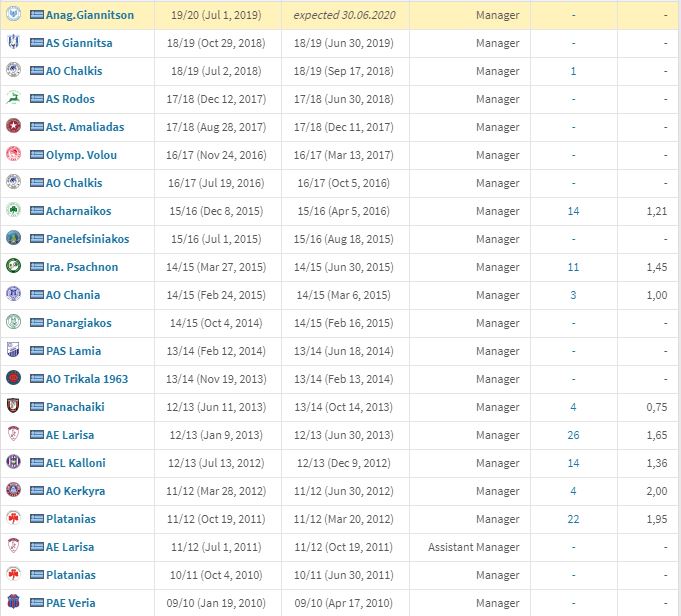Click the AO Trikala 1963 crest icon

[x=14, y=379]
